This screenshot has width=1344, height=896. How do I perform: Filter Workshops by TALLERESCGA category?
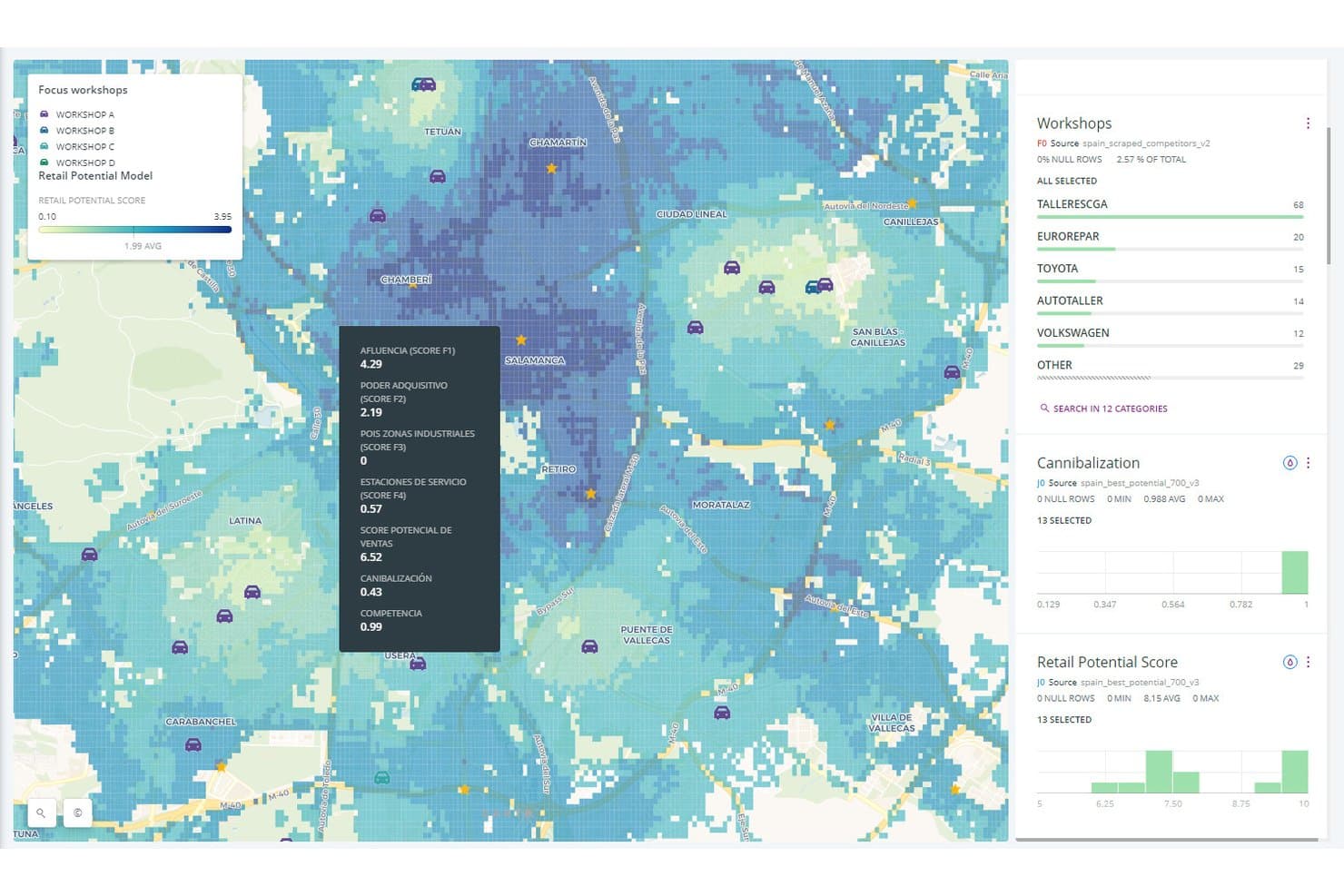1170,208
